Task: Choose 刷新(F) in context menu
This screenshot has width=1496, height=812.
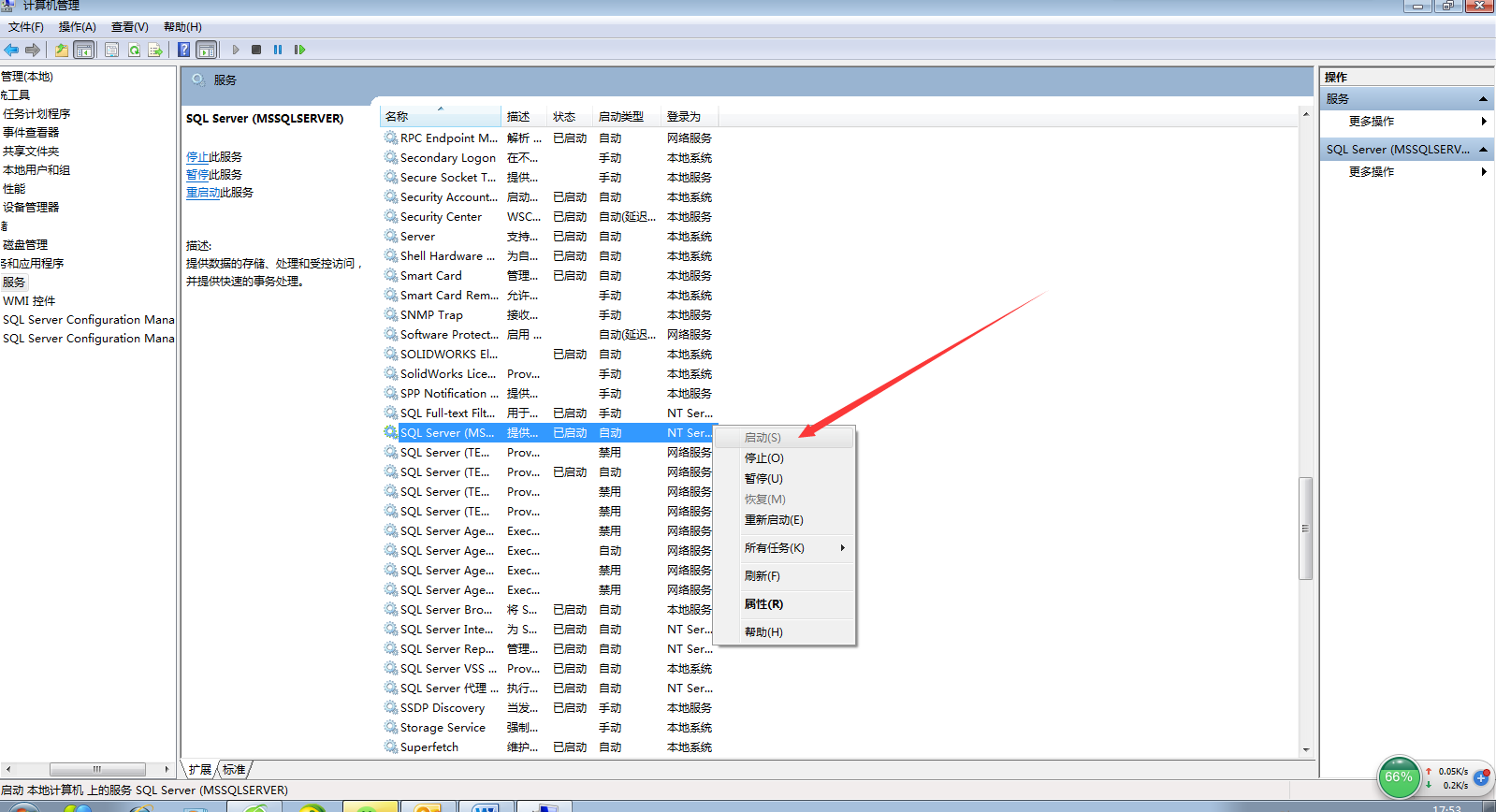Action: (784, 575)
